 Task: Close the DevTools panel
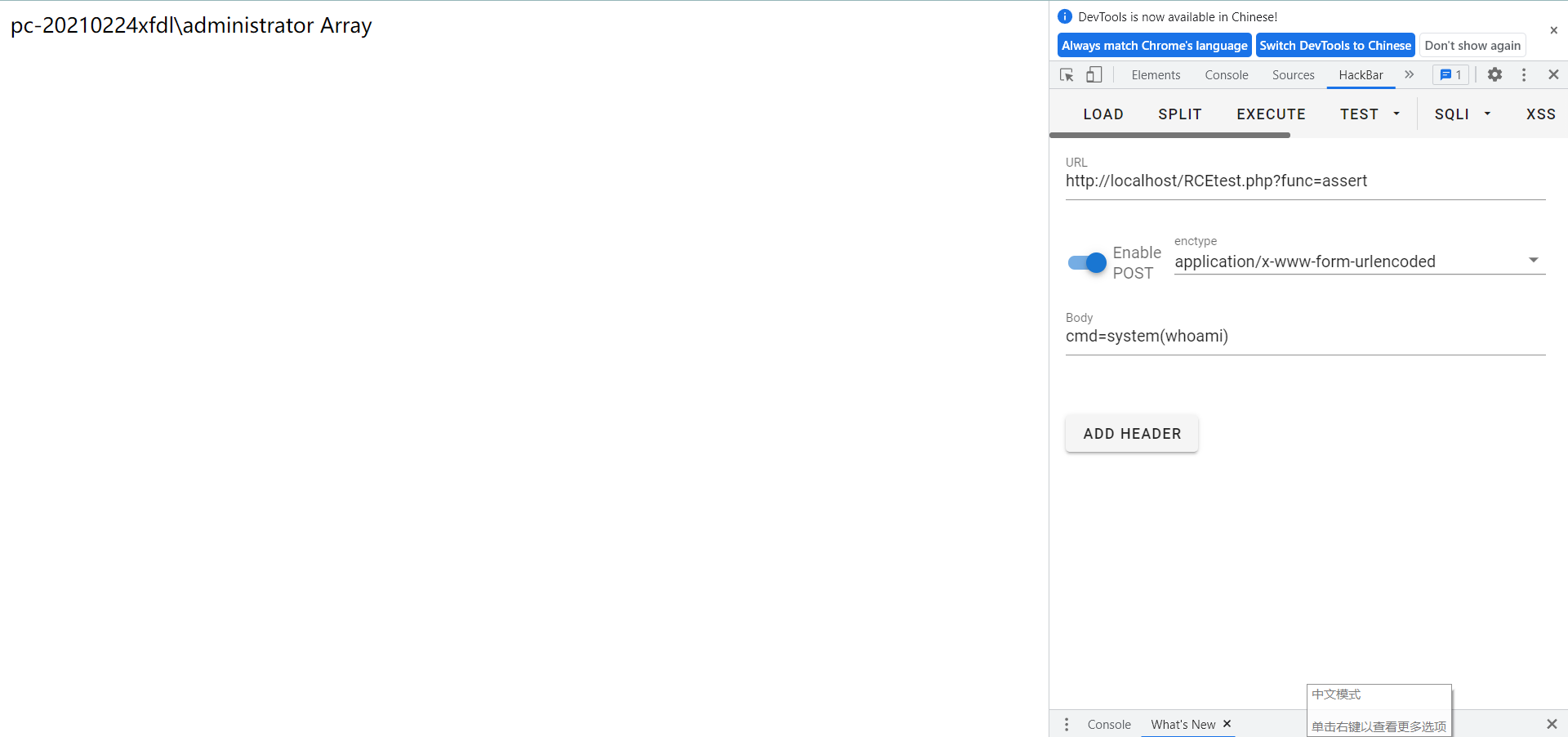click(1553, 74)
